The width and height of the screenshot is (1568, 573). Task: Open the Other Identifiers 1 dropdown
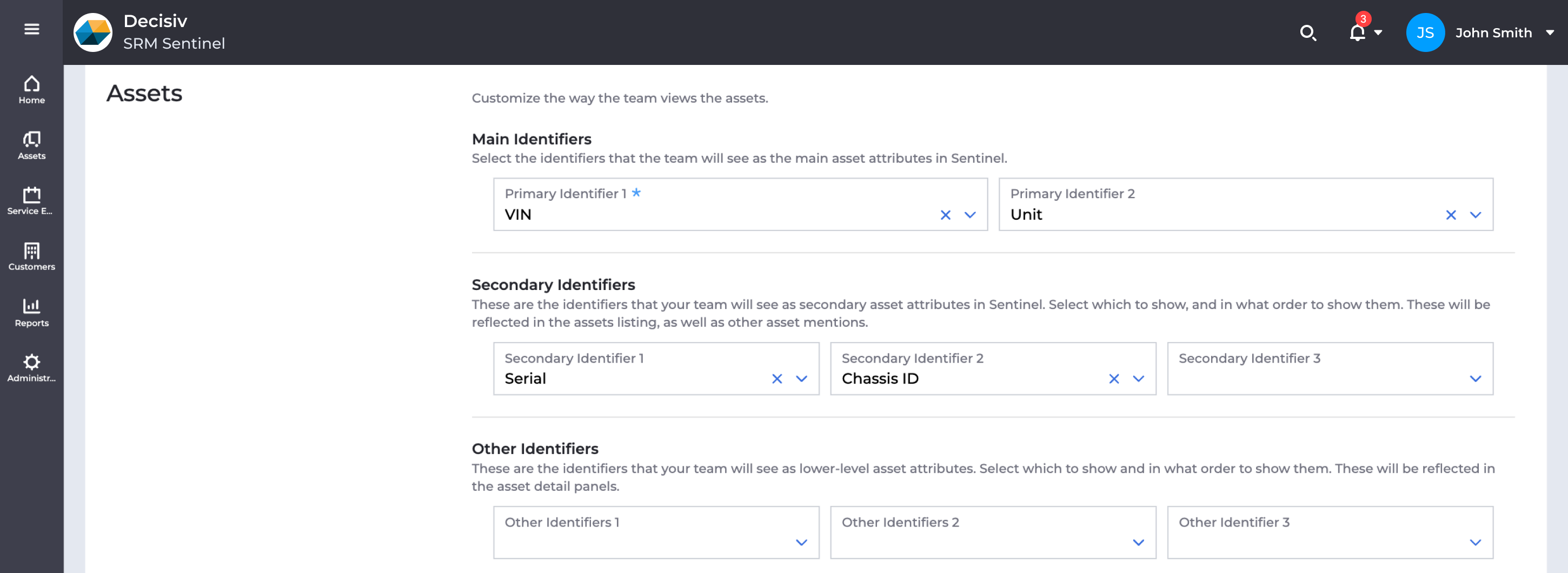tap(800, 541)
